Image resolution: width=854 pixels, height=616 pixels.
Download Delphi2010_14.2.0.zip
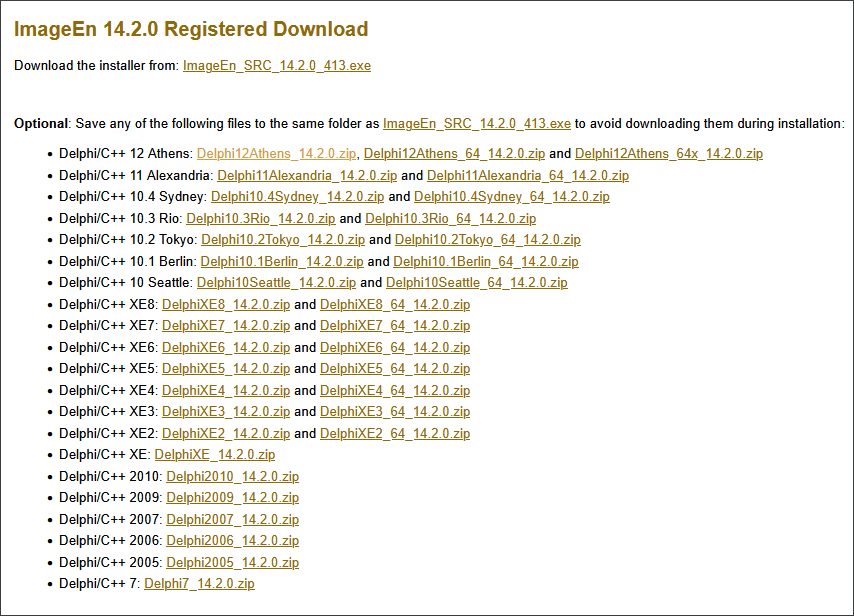click(x=232, y=477)
